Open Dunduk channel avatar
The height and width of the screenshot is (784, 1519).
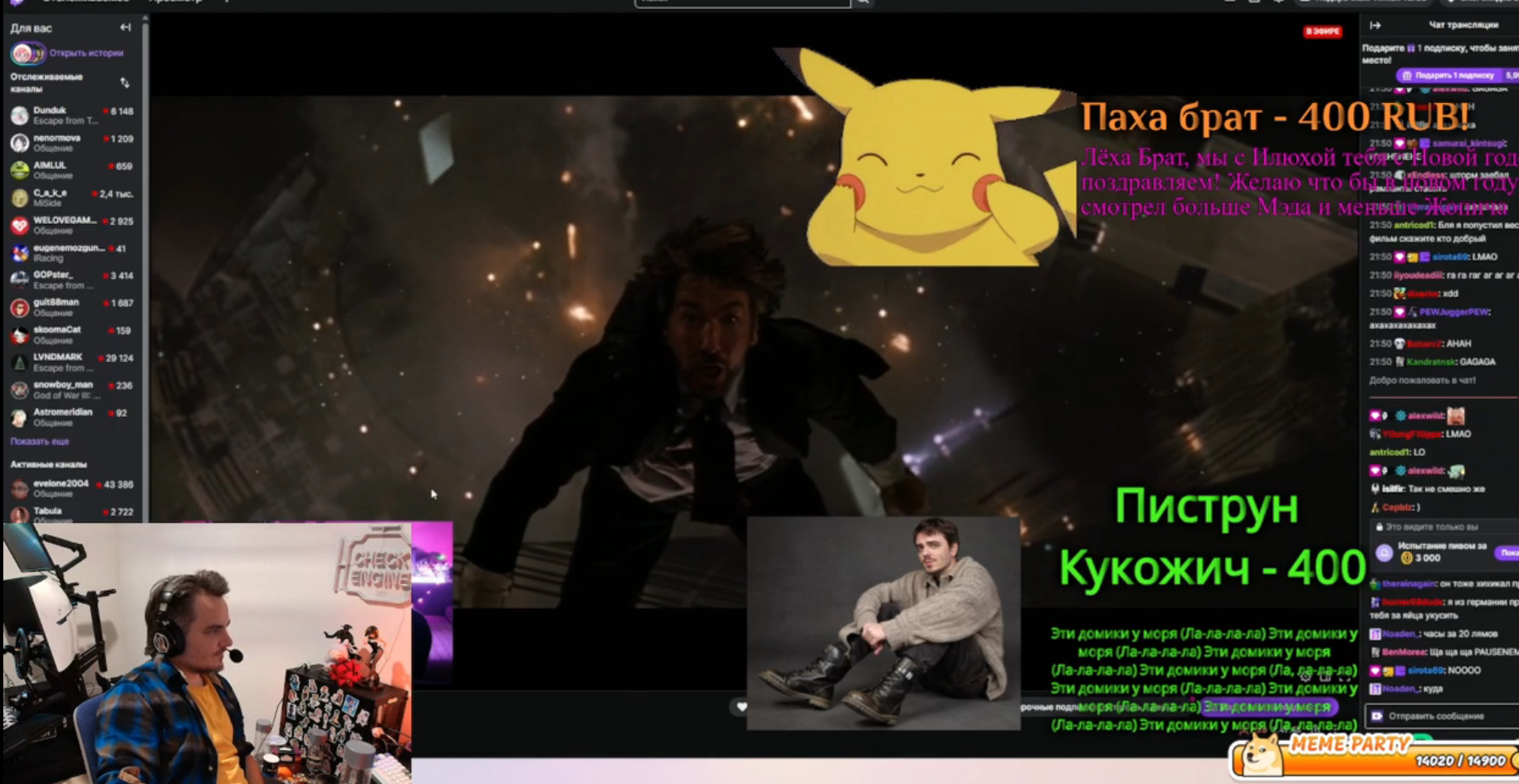19,115
